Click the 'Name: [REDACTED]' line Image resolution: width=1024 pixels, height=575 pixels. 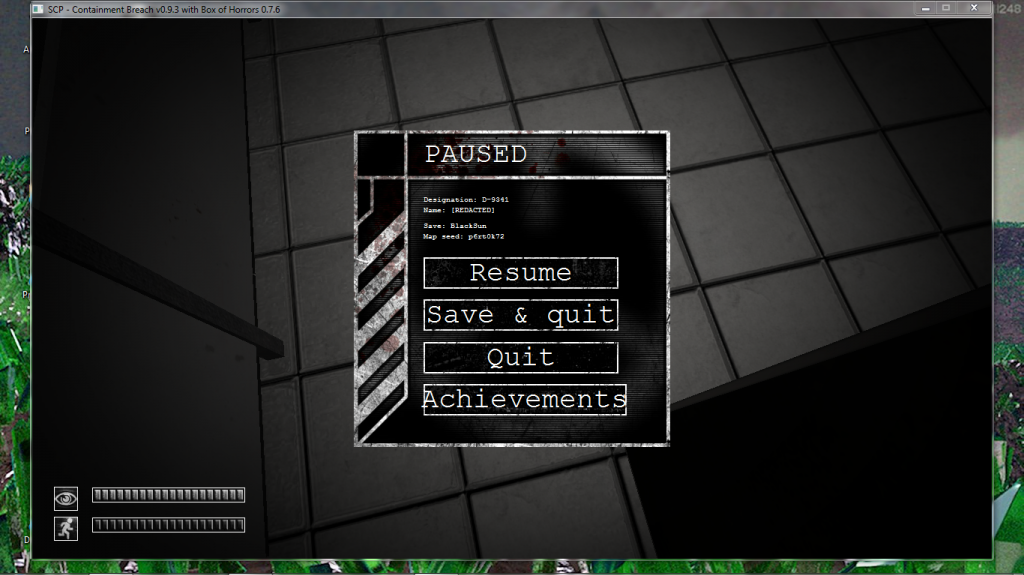459,210
